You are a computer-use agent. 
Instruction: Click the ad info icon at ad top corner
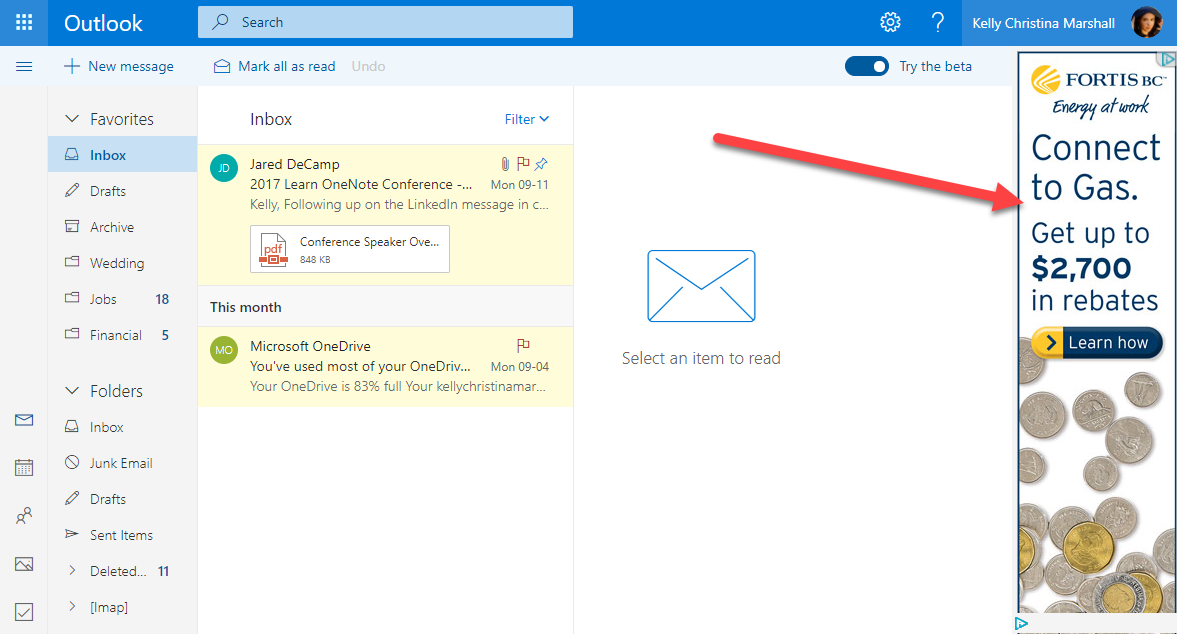[x=1166, y=59]
